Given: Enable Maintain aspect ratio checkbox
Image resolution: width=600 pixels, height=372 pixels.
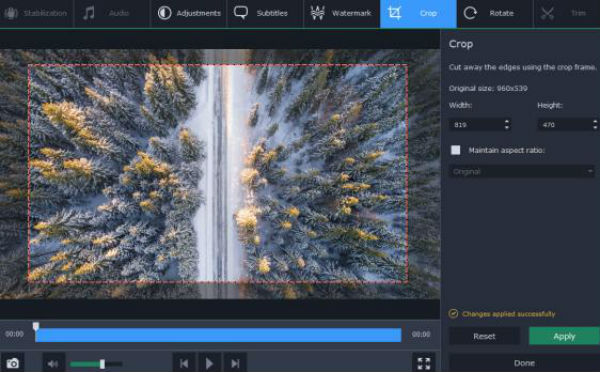Looking at the screenshot, I should pyautogui.click(x=455, y=150).
